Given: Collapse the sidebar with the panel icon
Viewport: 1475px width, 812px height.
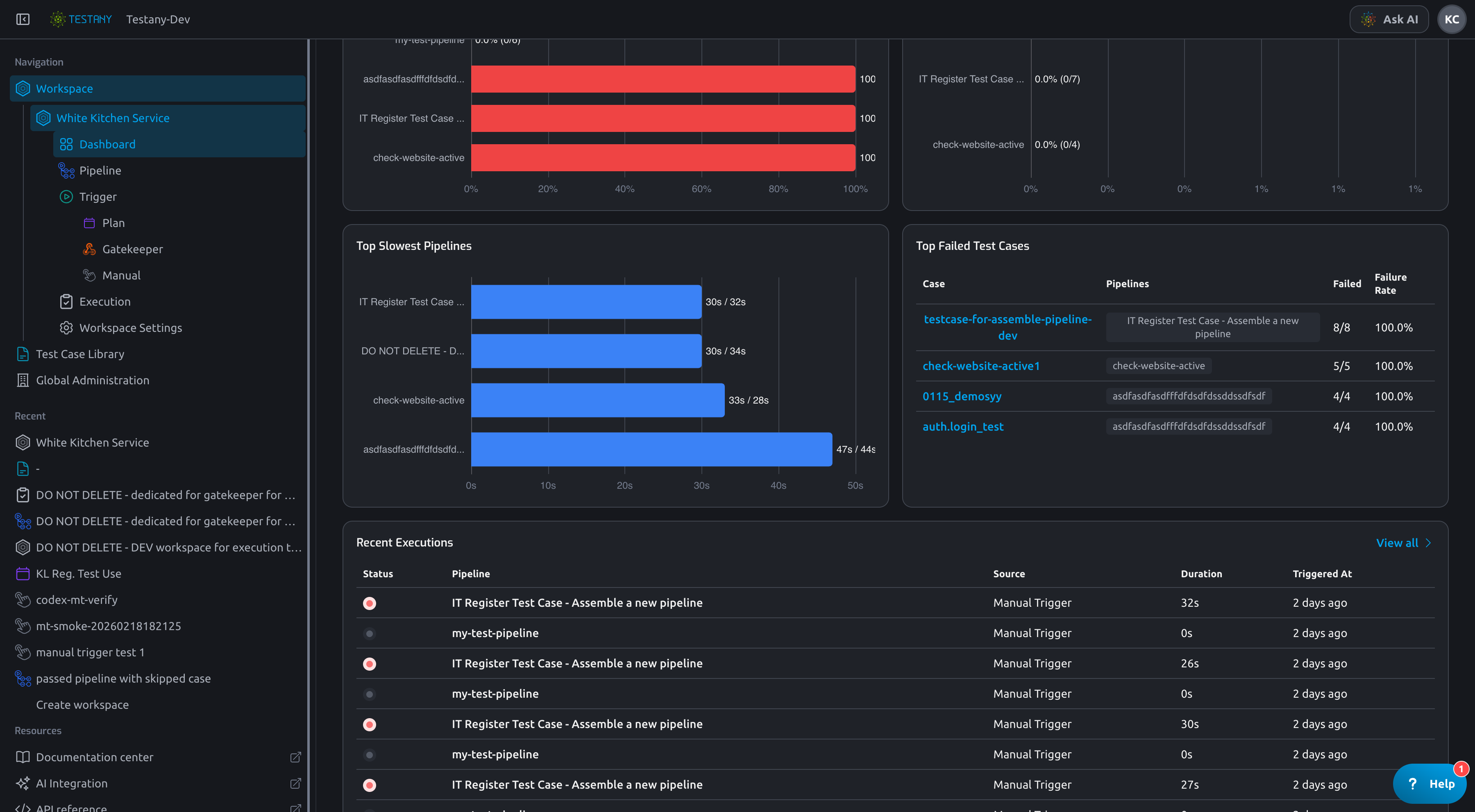Looking at the screenshot, I should [23, 20].
